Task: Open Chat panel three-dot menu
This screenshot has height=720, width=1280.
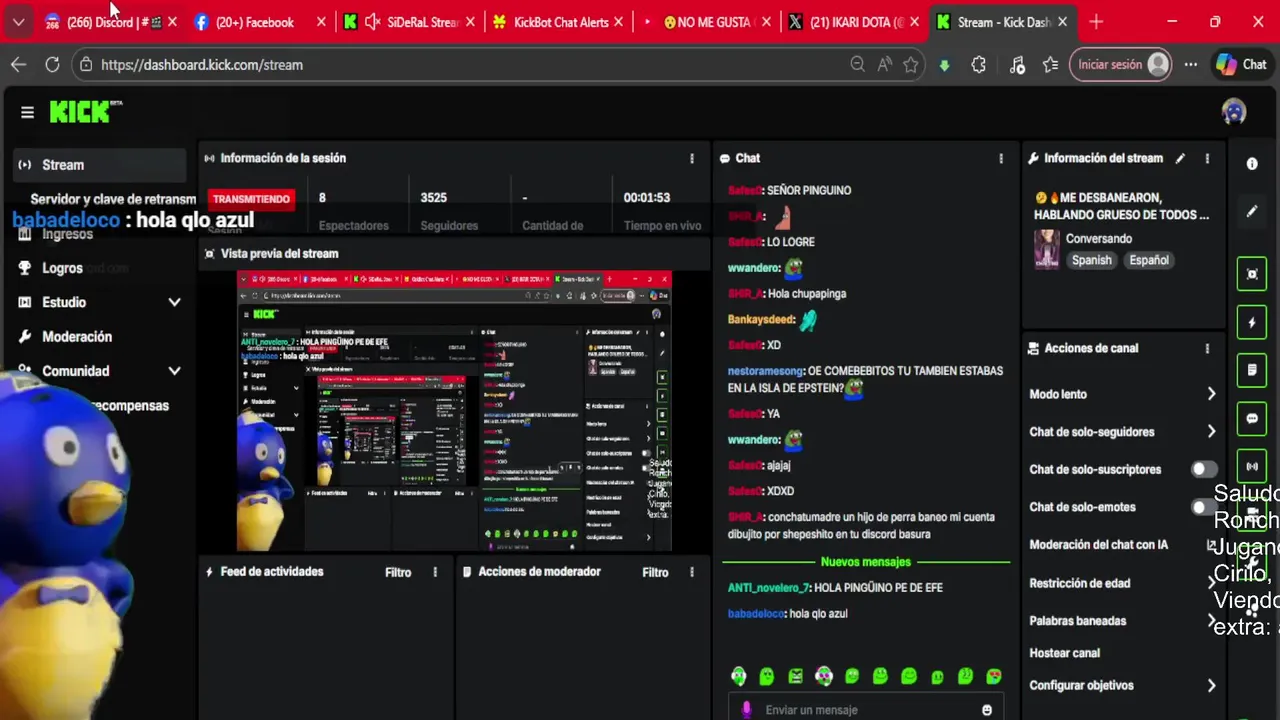Action: (x=1001, y=158)
